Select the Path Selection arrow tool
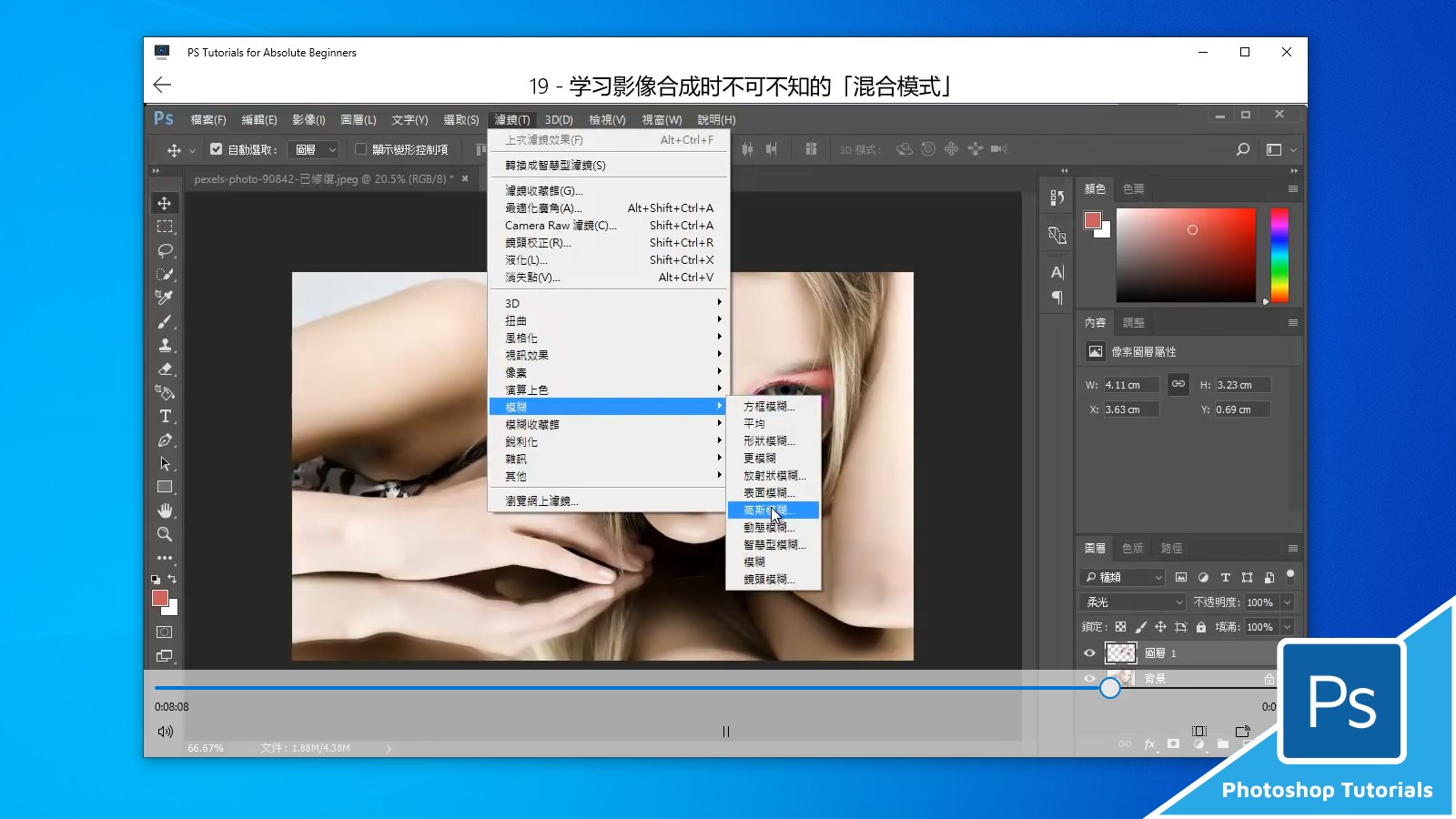The image size is (1456, 819). click(x=165, y=463)
